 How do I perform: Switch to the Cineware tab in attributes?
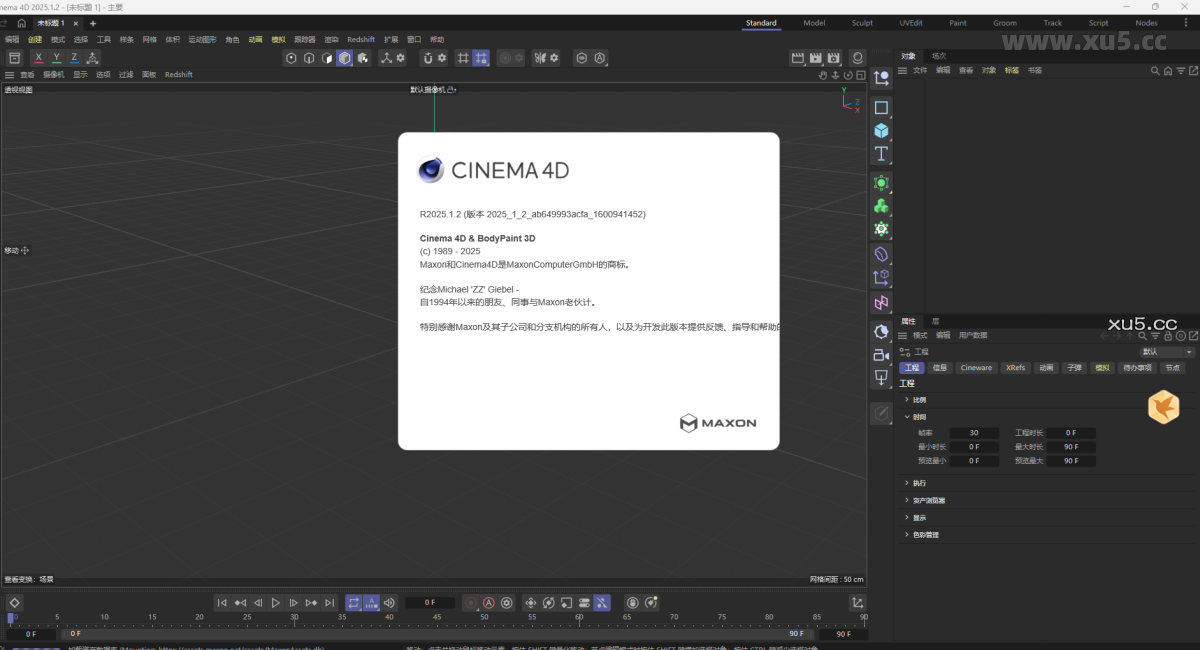pyautogui.click(x=975, y=368)
